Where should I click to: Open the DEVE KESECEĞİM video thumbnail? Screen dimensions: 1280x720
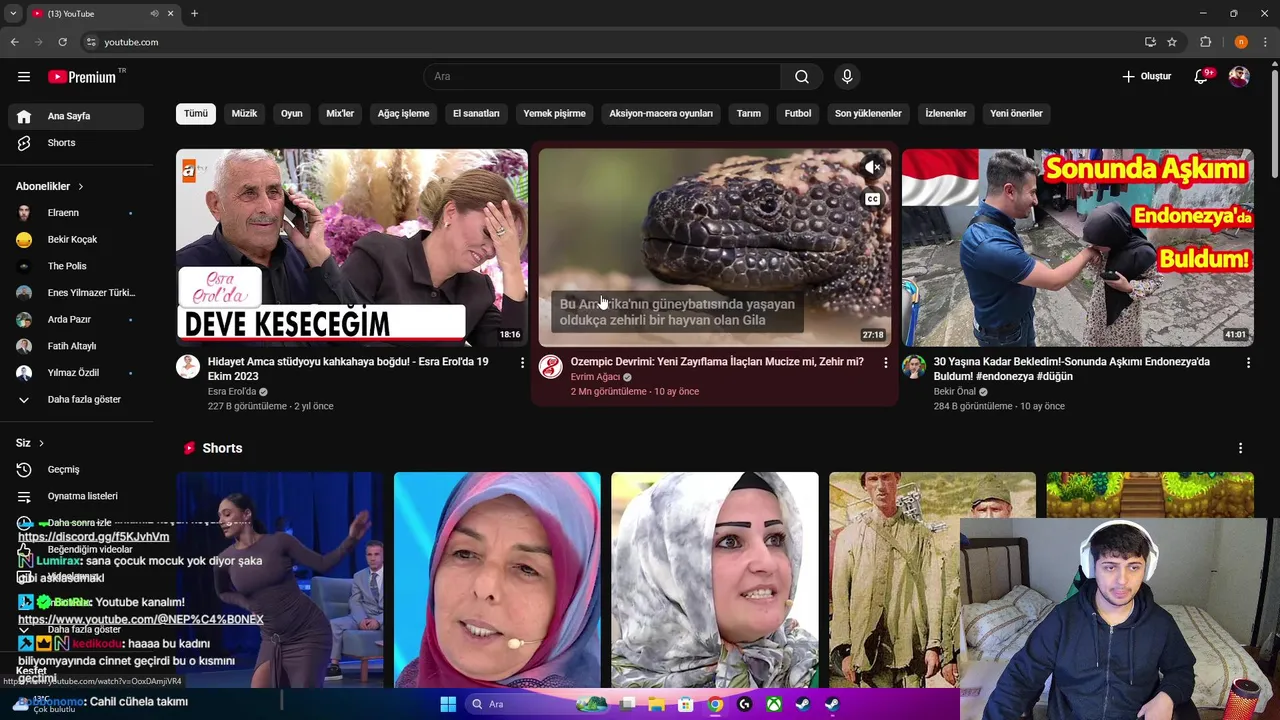point(352,248)
